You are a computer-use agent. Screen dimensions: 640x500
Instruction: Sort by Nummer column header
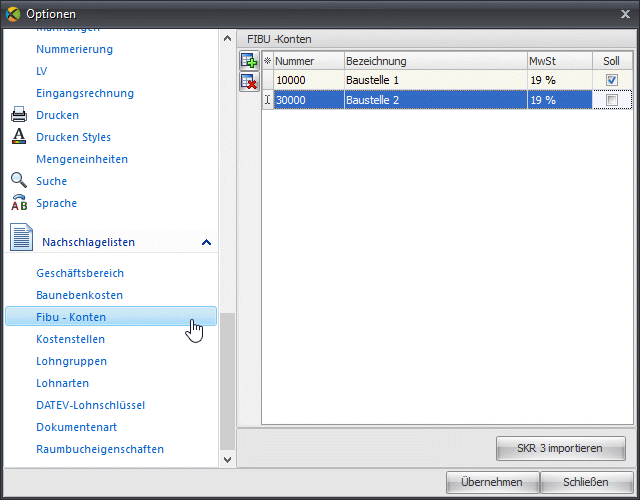[309, 61]
